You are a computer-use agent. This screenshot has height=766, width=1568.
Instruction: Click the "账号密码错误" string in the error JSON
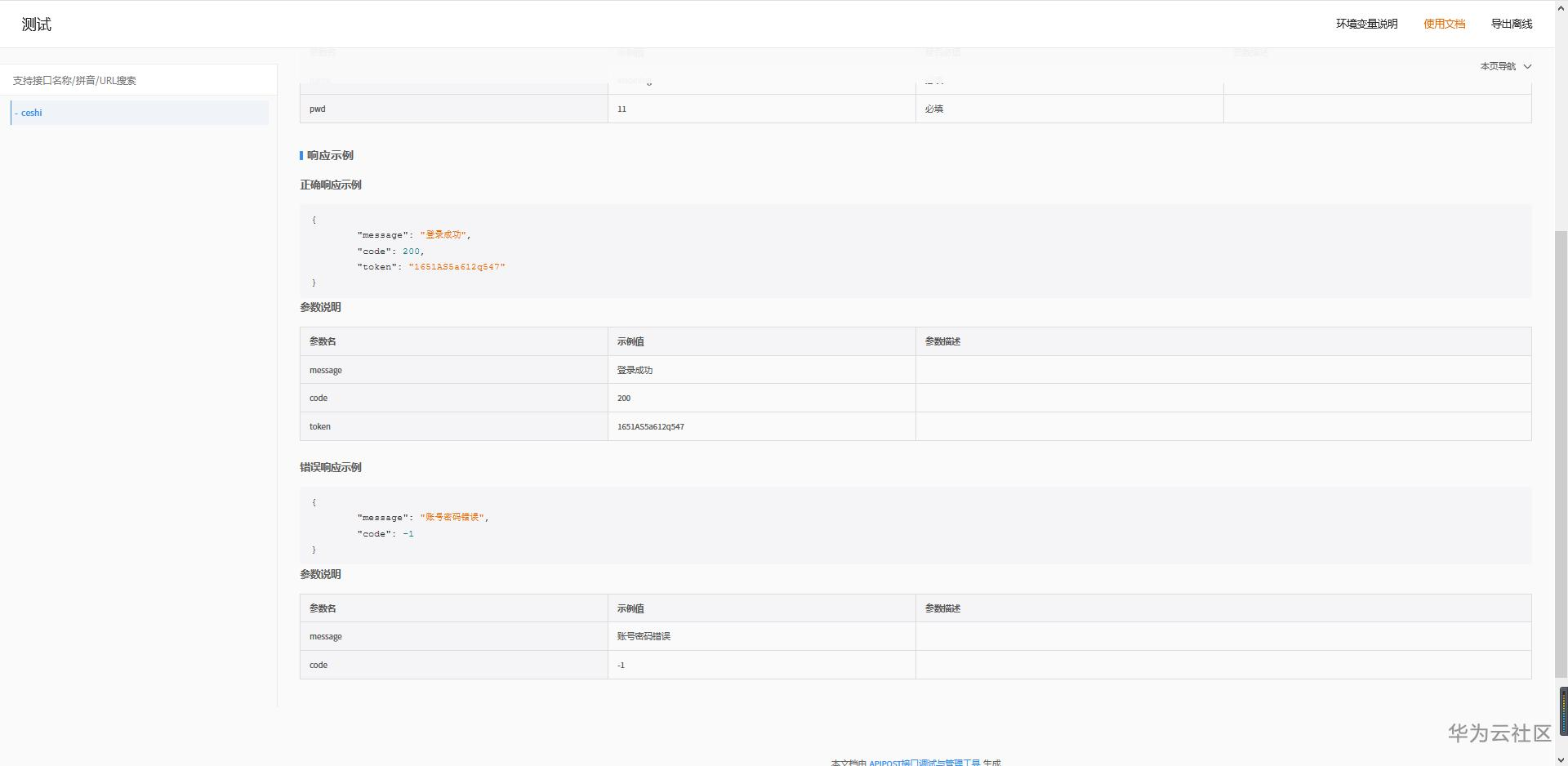(453, 518)
